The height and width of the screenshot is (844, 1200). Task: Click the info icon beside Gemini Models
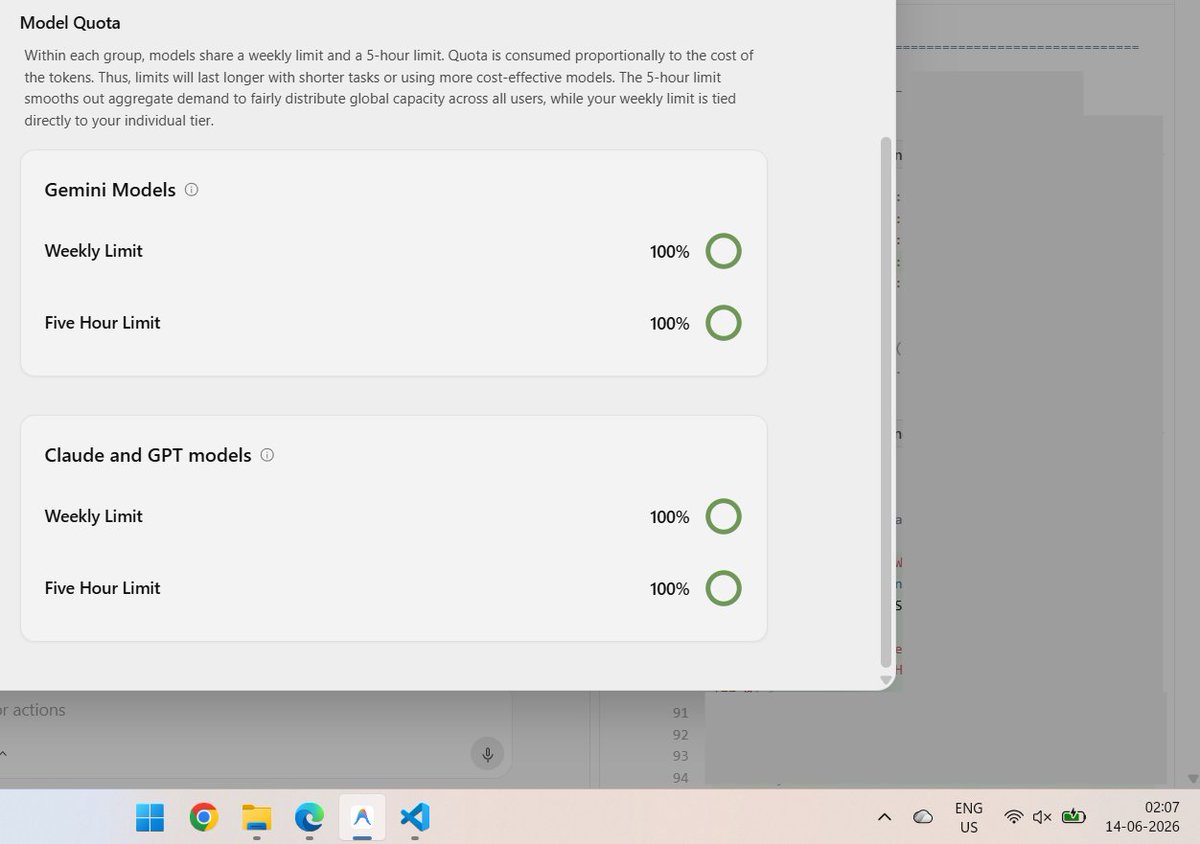(192, 190)
